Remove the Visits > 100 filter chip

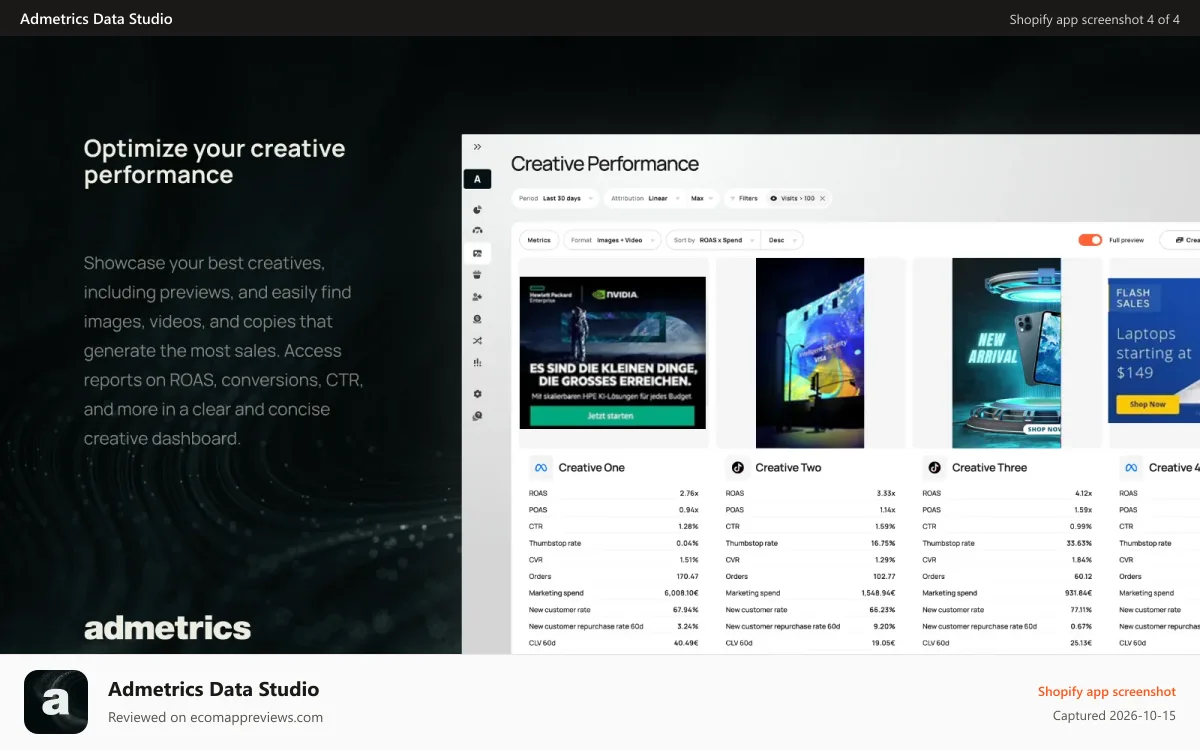click(823, 198)
